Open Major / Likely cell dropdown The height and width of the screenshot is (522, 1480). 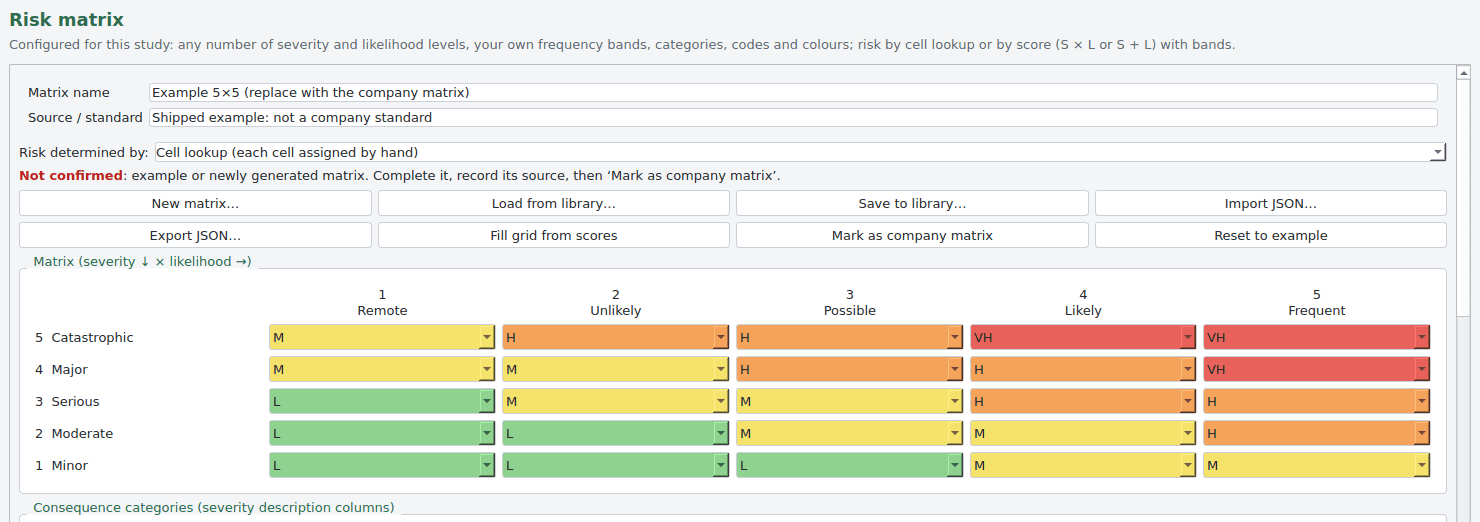click(x=1083, y=369)
